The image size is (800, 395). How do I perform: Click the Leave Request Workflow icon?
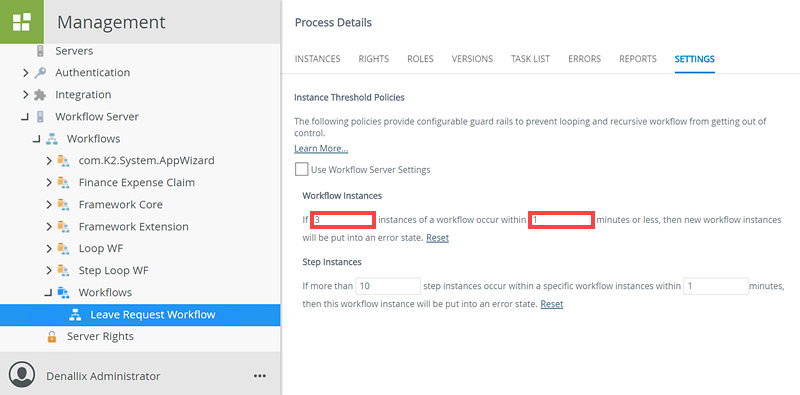(x=75, y=315)
